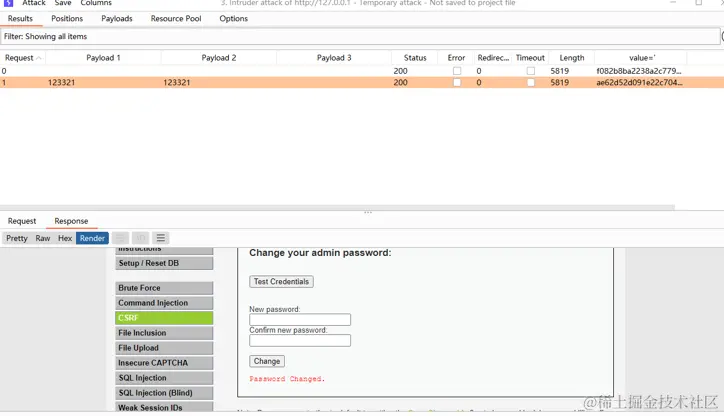This screenshot has width=724, height=416.
Task: Sort by Length column header
Action: pos(572,58)
